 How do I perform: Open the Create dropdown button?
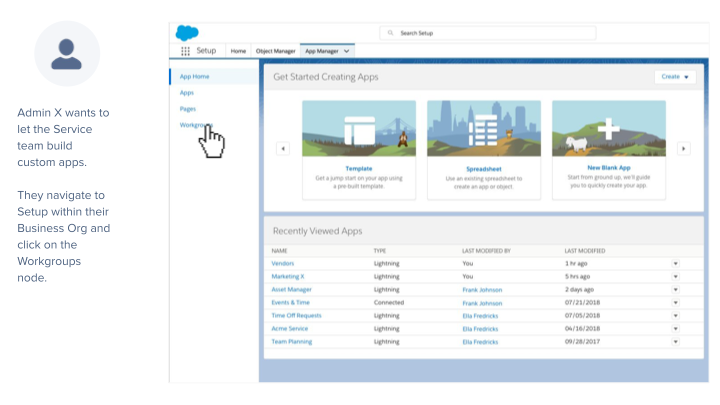[676, 77]
